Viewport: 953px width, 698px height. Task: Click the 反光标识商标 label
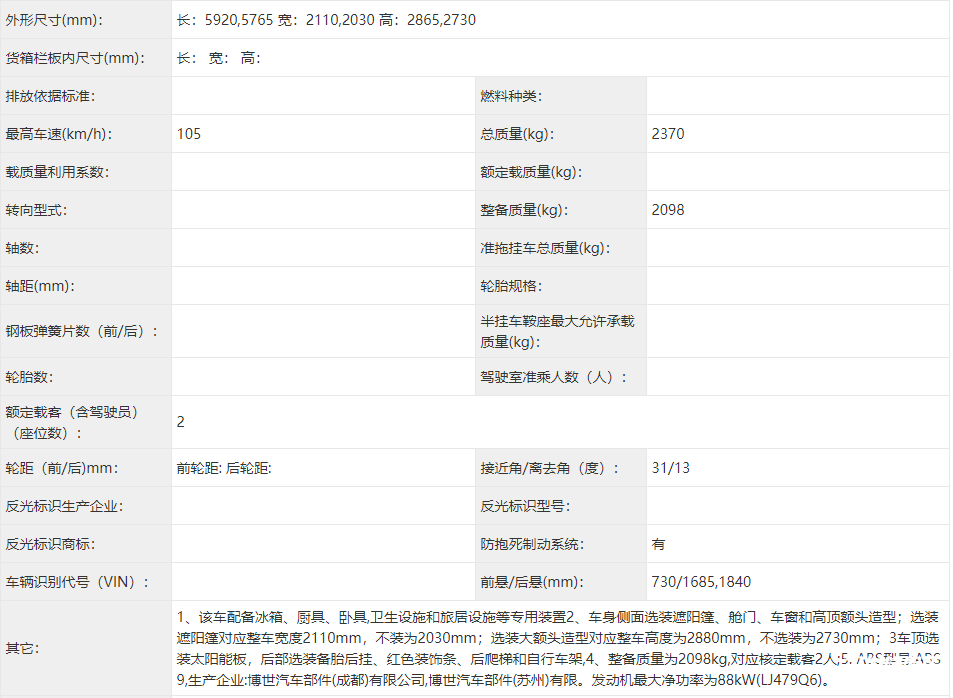pyautogui.click(x=50, y=545)
